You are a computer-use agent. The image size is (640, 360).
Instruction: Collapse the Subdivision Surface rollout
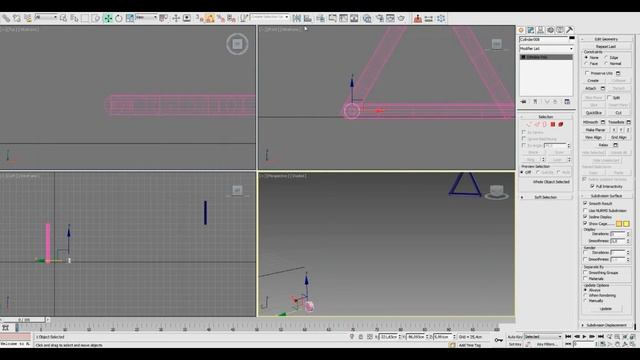607,196
